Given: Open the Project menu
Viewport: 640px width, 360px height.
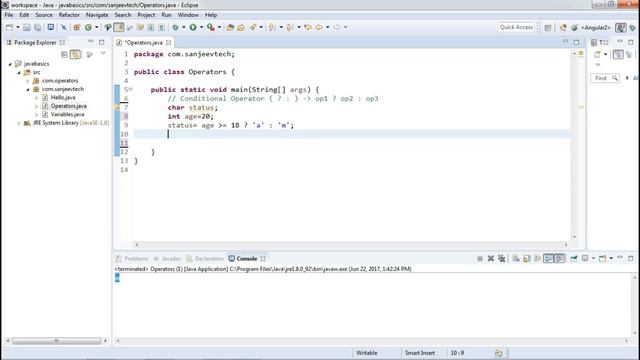Looking at the screenshot, I should [x=146, y=15].
